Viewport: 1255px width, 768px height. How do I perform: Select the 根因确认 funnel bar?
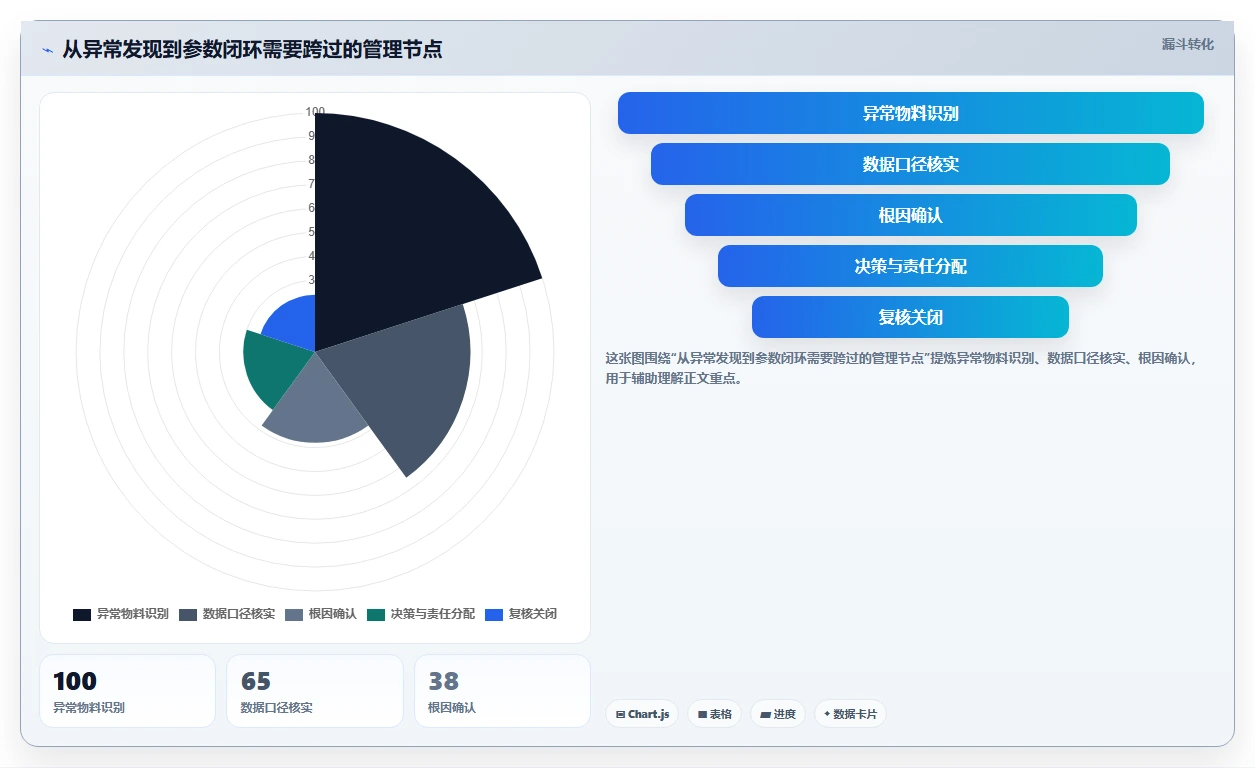pyautogui.click(x=910, y=215)
